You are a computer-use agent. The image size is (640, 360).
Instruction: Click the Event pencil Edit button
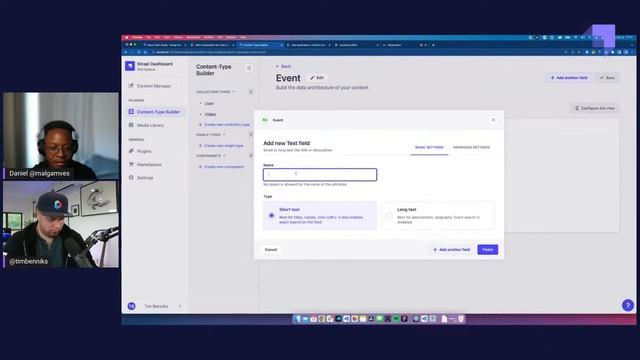pos(317,78)
